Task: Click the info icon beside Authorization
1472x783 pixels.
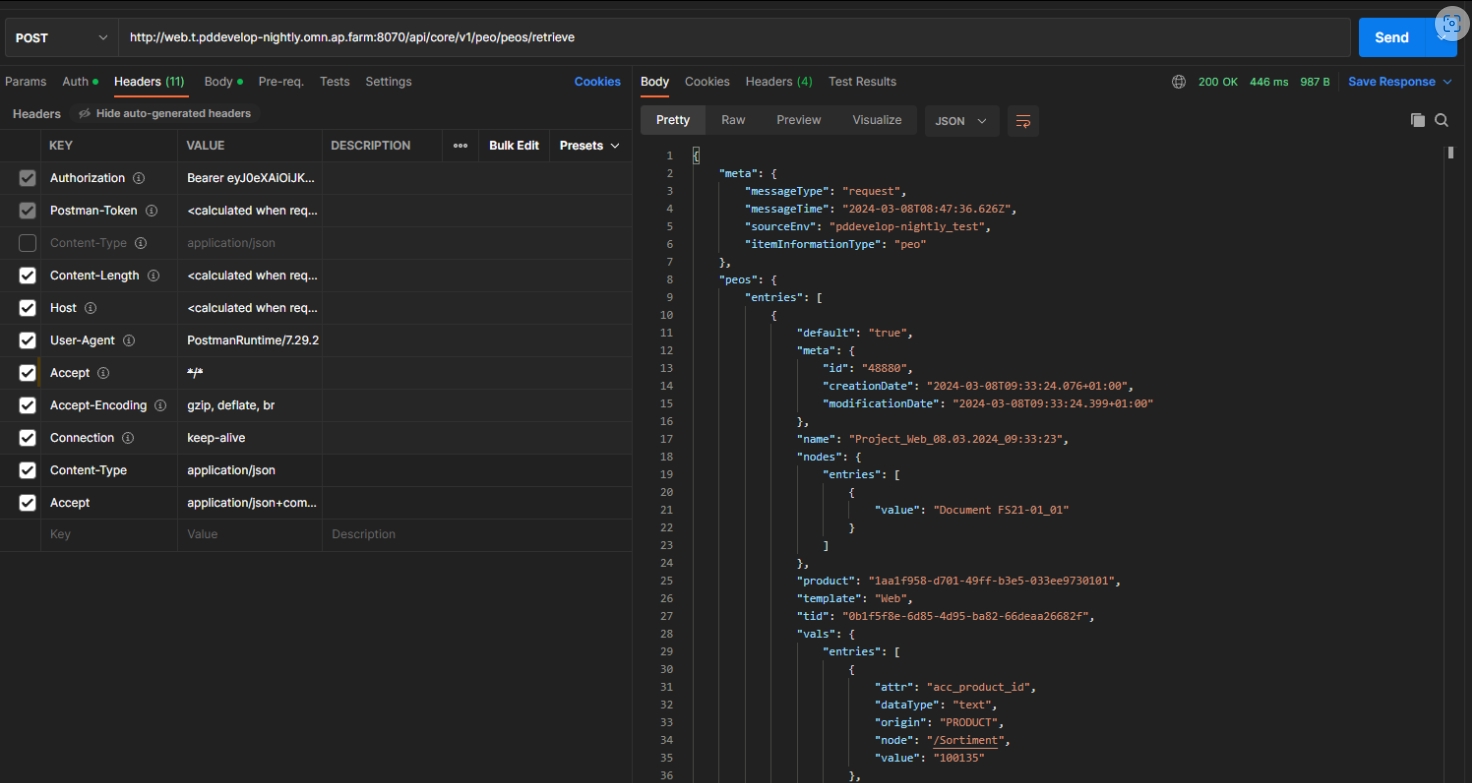Action: tap(139, 178)
